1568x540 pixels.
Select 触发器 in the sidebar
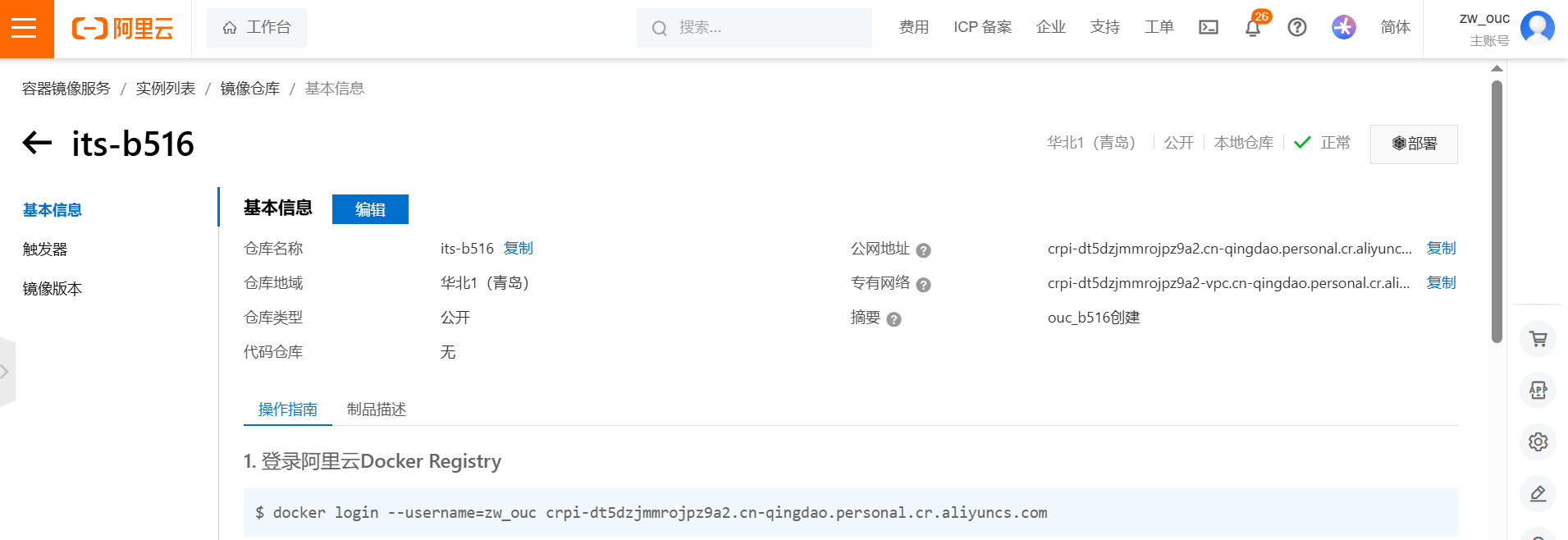tap(45, 249)
